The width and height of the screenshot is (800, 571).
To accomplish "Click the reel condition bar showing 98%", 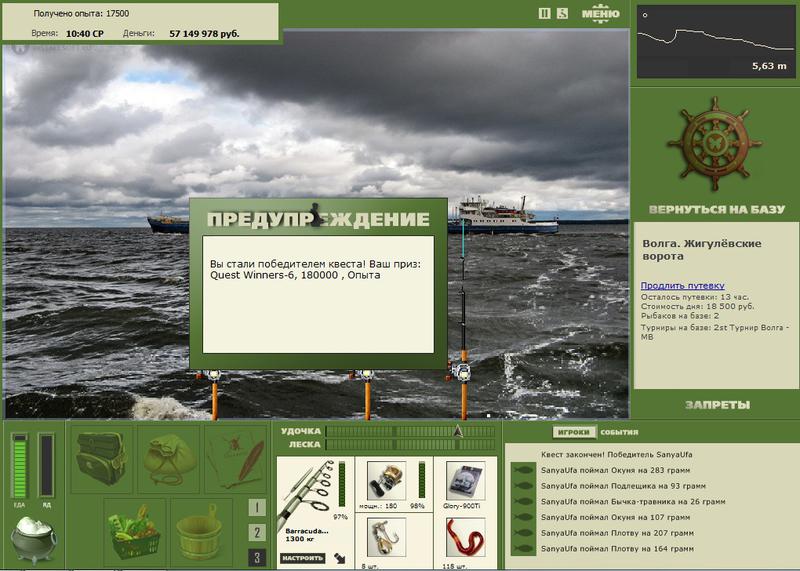I will [421, 480].
